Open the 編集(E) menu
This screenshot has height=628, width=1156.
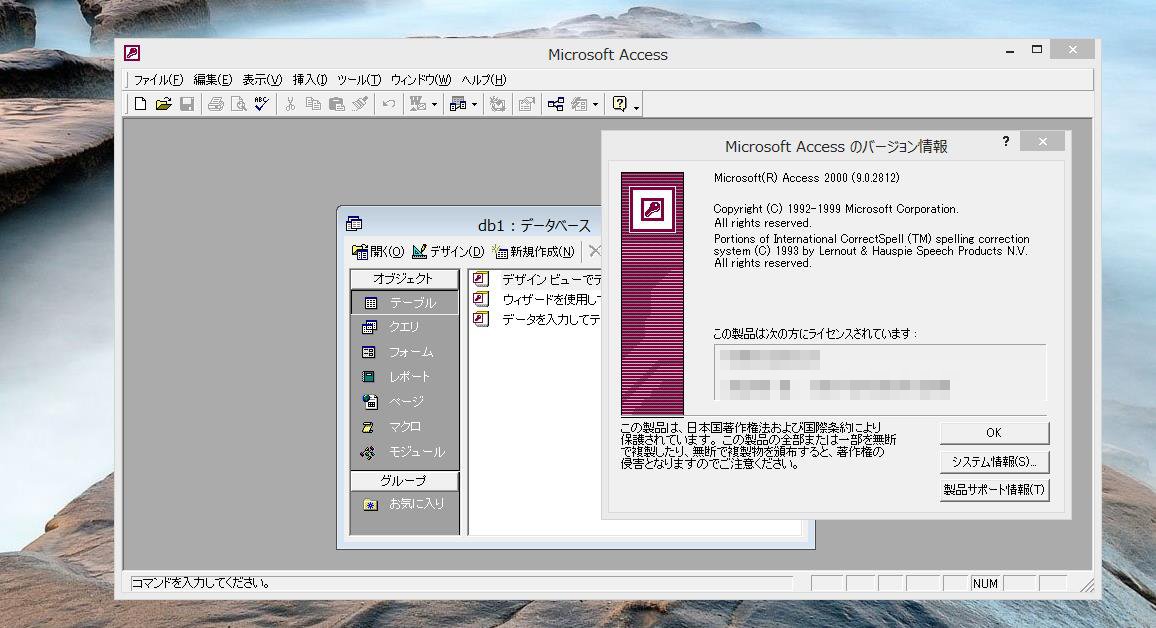(x=212, y=80)
